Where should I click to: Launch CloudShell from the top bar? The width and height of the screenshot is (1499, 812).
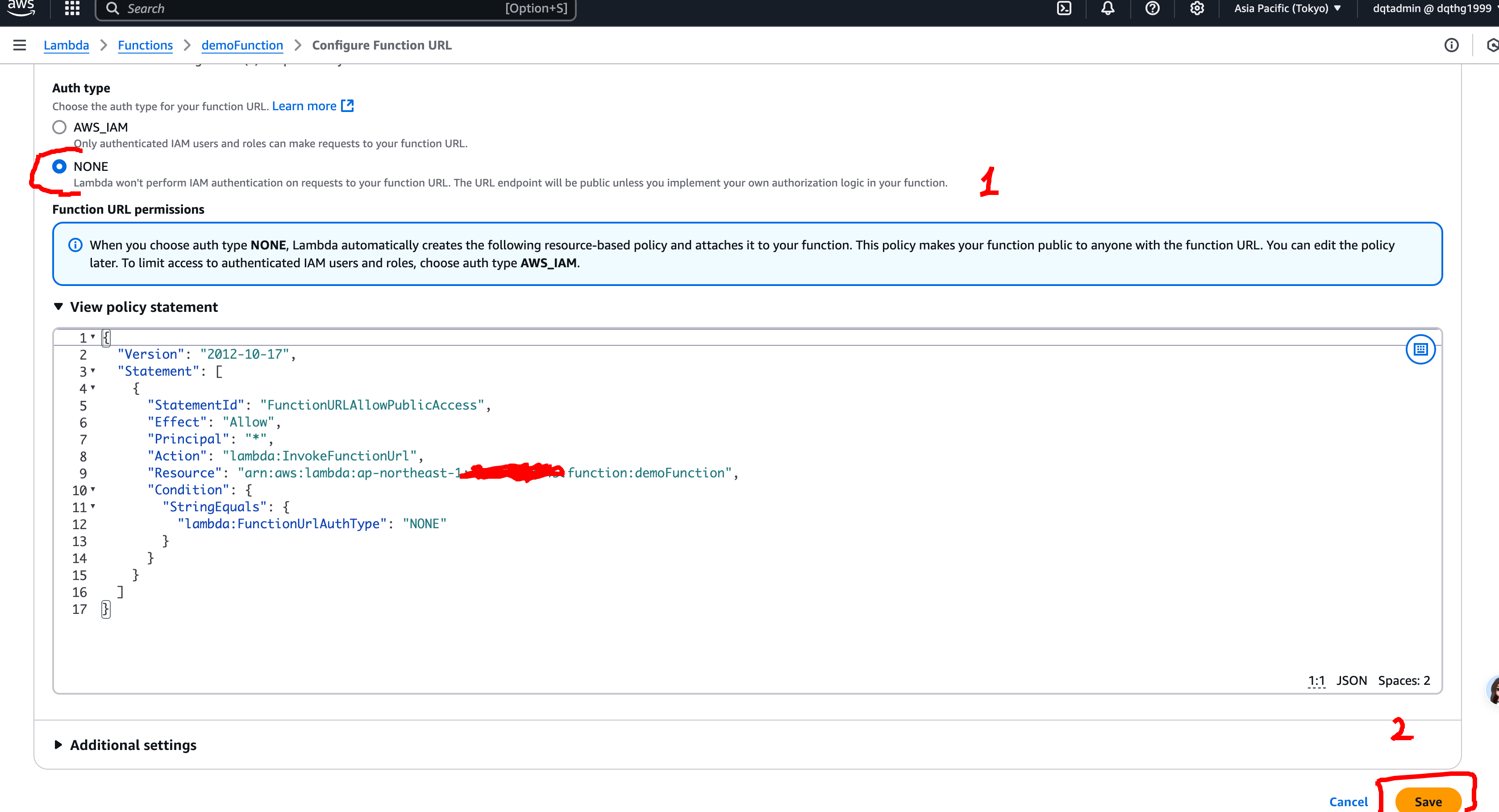point(1064,8)
